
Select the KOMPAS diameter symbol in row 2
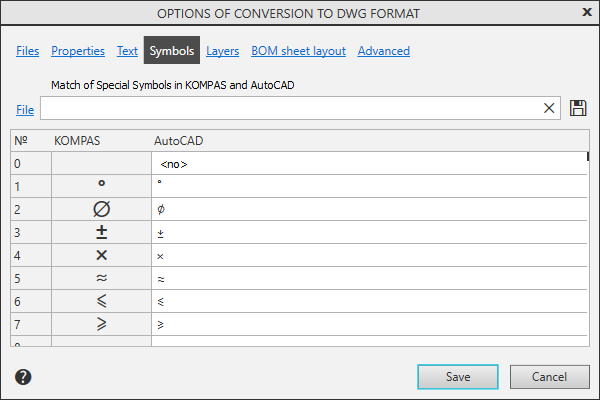(101, 209)
